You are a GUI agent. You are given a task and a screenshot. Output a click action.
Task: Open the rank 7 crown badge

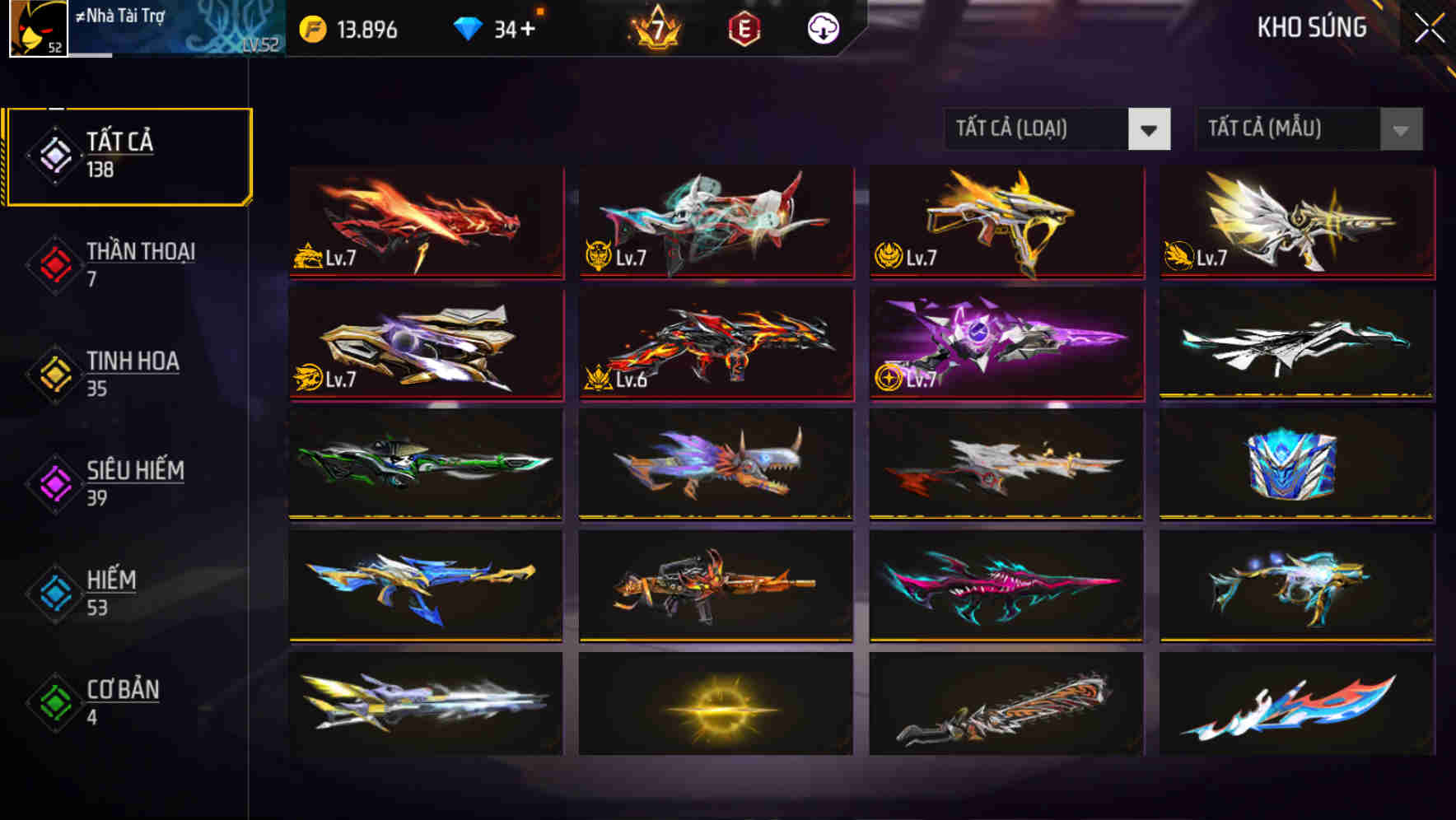pos(656,29)
